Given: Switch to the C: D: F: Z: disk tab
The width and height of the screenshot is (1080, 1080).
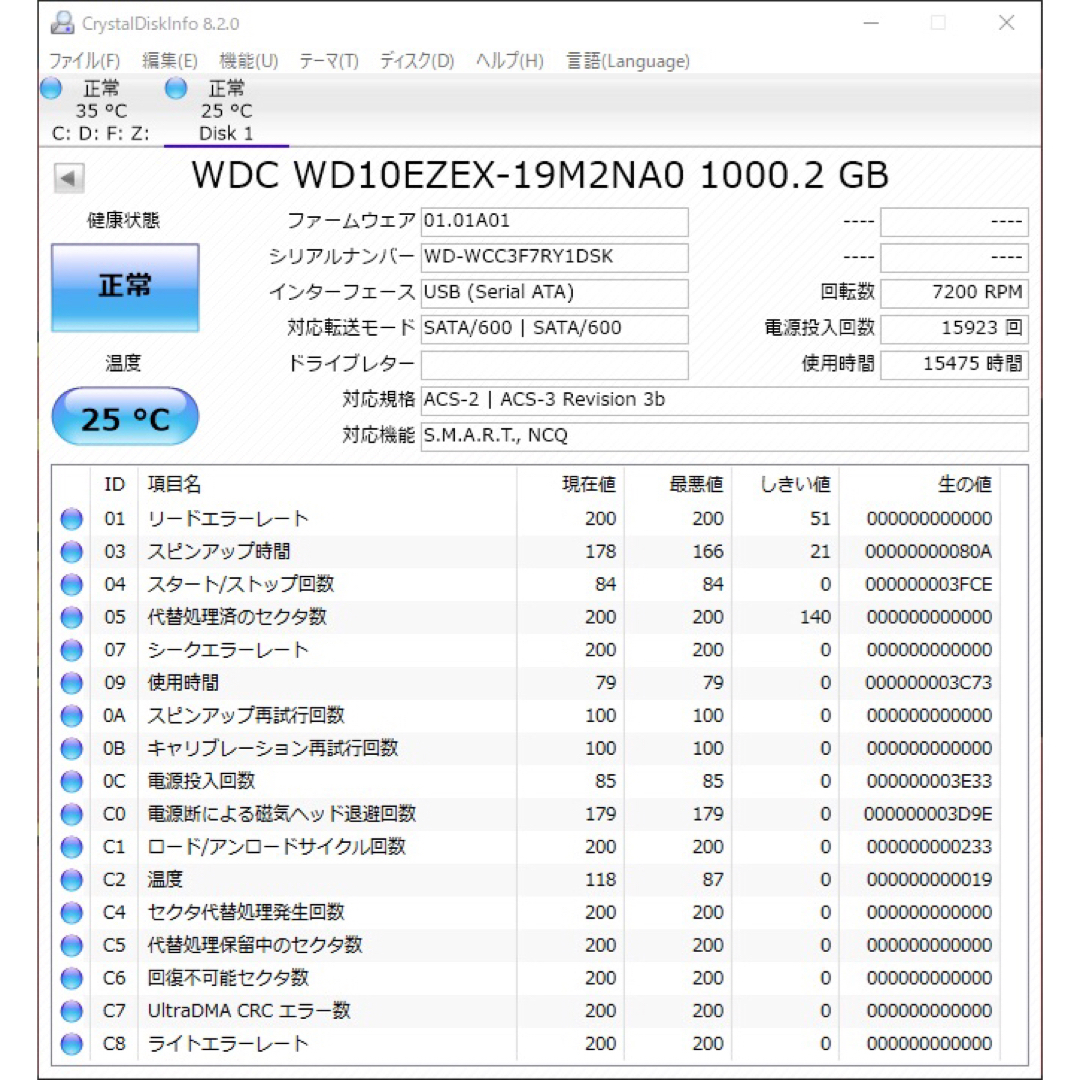Looking at the screenshot, I should point(101,111).
